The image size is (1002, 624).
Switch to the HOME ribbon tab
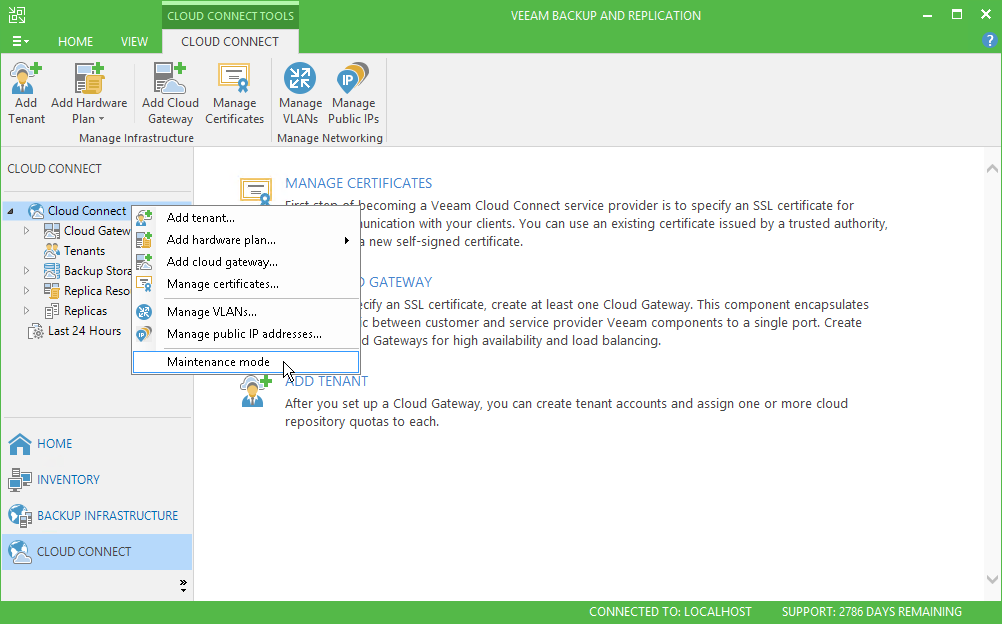pos(75,42)
